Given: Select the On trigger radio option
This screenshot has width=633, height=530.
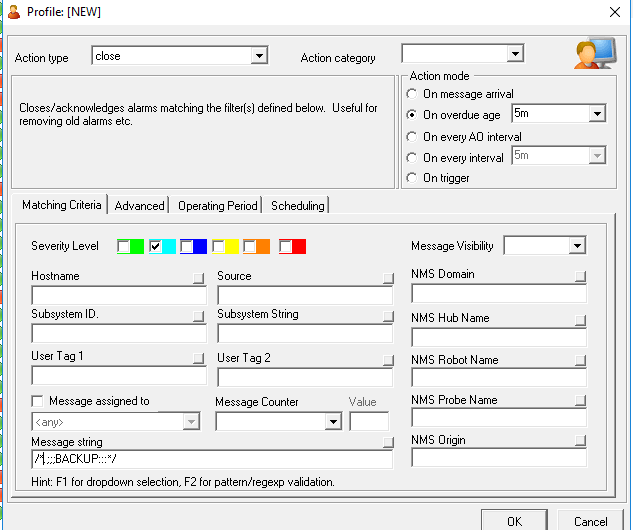Looking at the screenshot, I should (x=412, y=178).
